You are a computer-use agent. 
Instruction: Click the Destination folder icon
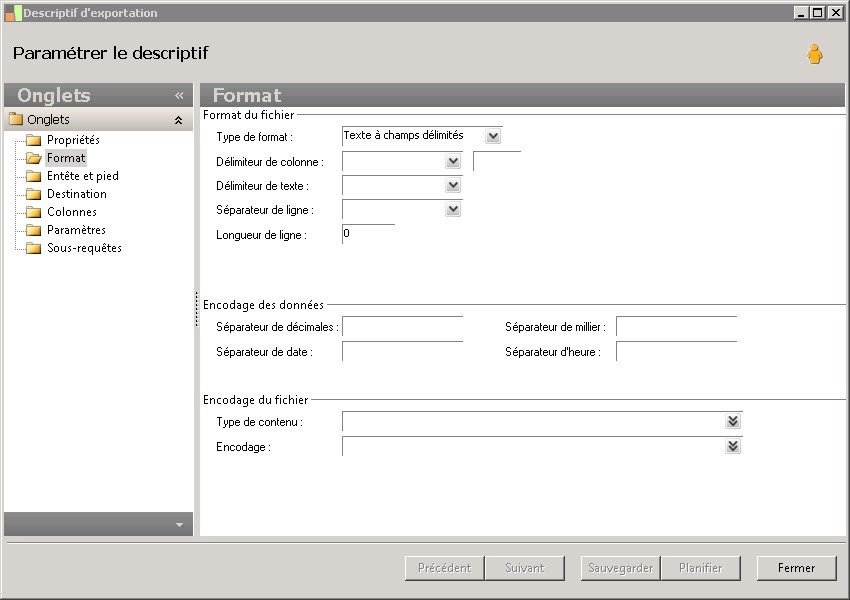click(x=33, y=194)
